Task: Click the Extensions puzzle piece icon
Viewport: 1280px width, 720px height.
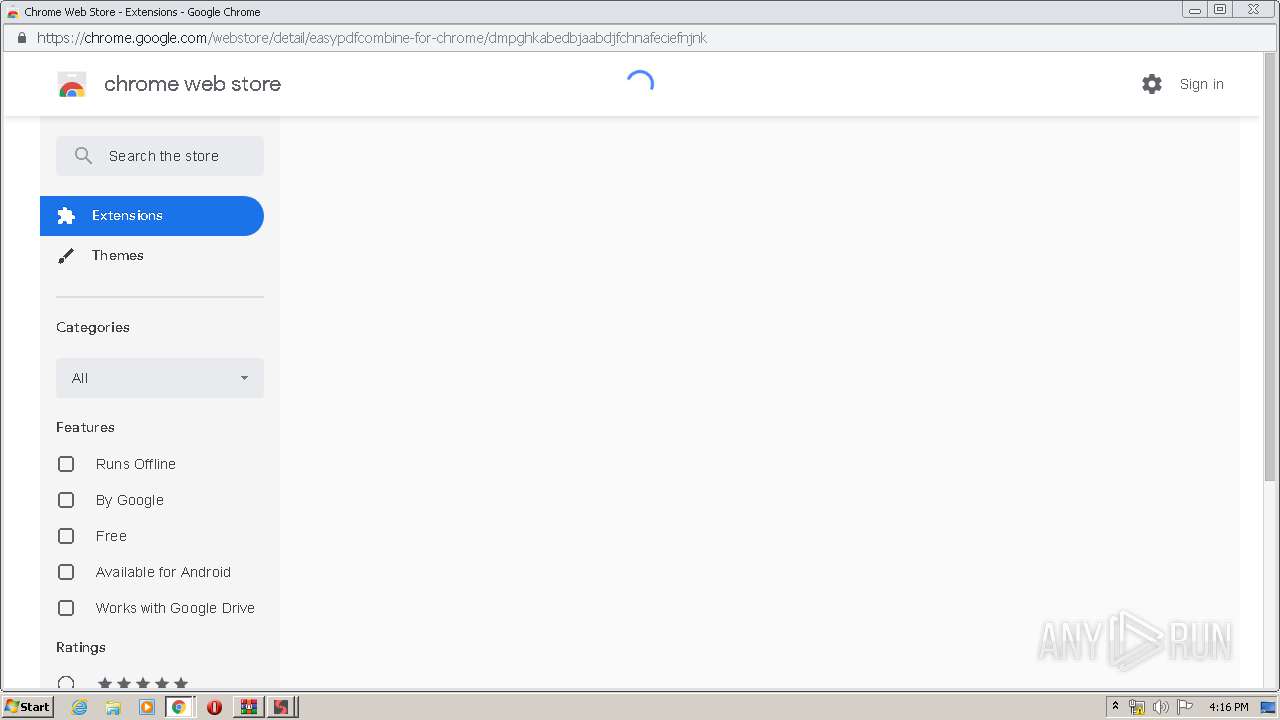Action: (66, 216)
